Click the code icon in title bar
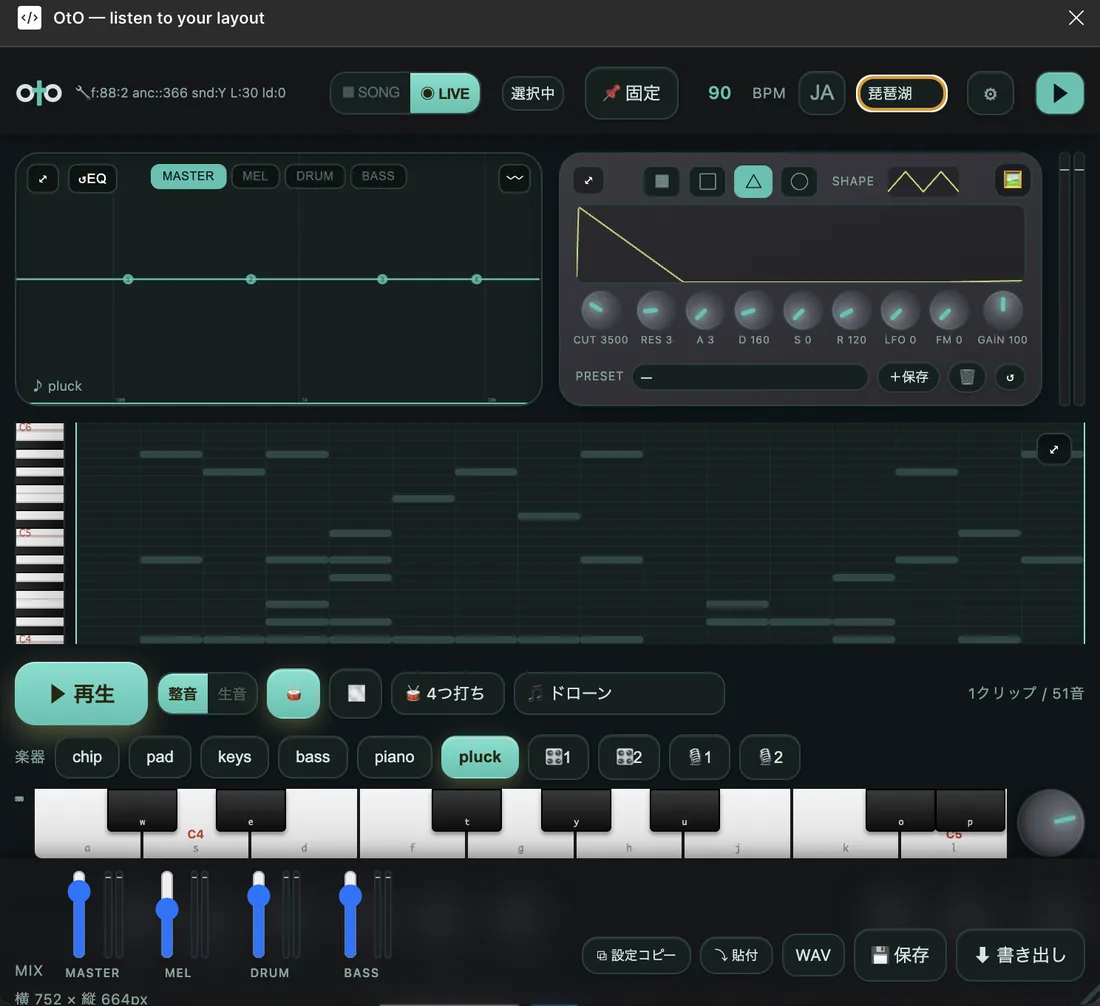The height and width of the screenshot is (1006, 1100). coord(29,18)
